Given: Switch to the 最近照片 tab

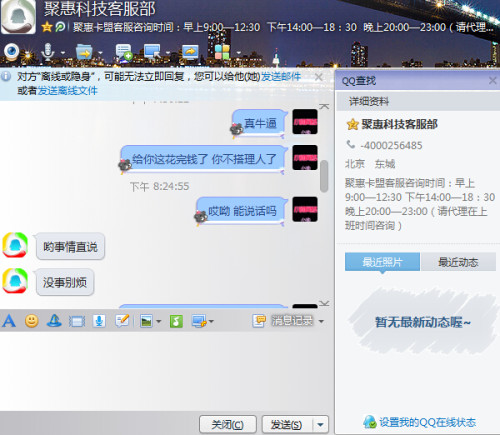Looking at the screenshot, I should pos(382,262).
